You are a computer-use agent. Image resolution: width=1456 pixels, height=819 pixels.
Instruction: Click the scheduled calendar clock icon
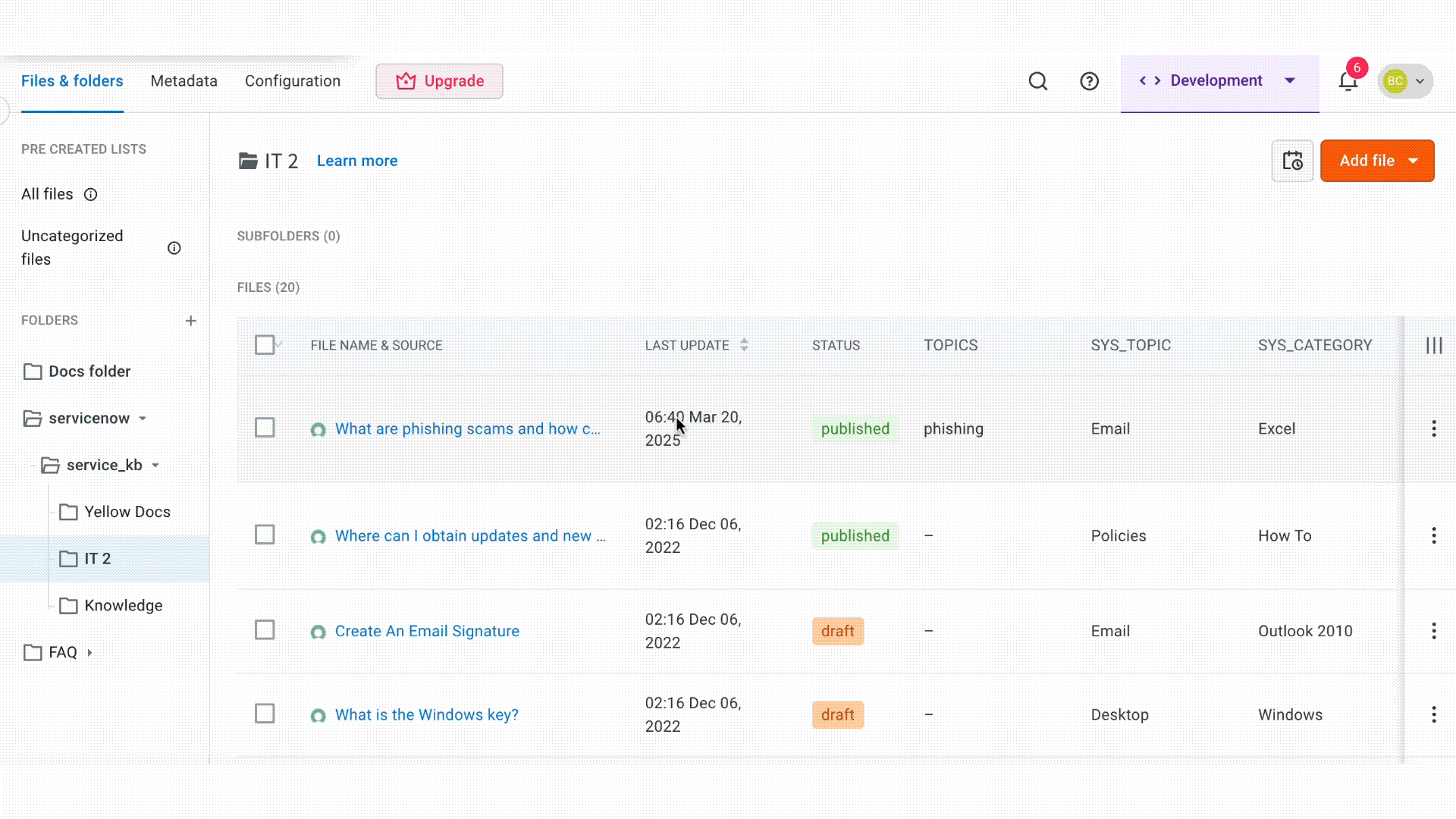(x=1292, y=161)
